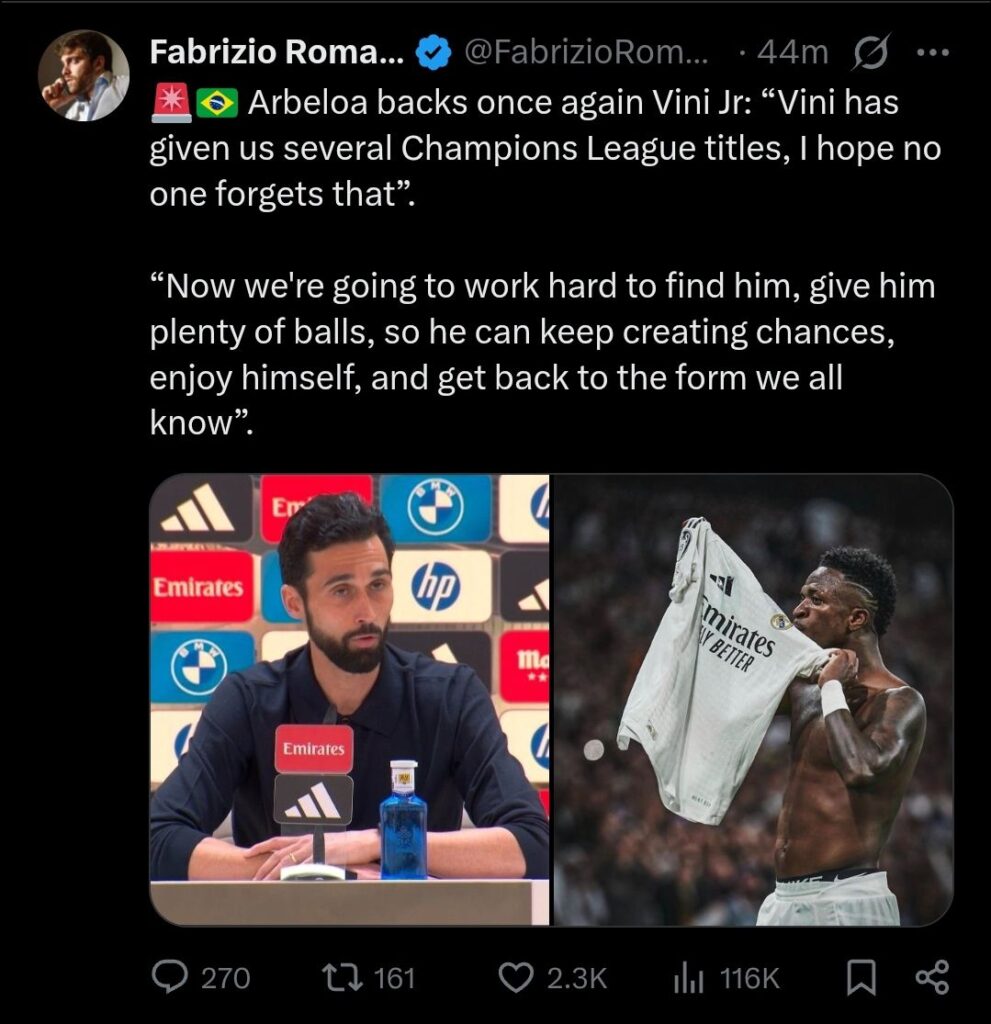
Task: Click the Brazil flag emoji in tweet
Action: (x=216, y=103)
